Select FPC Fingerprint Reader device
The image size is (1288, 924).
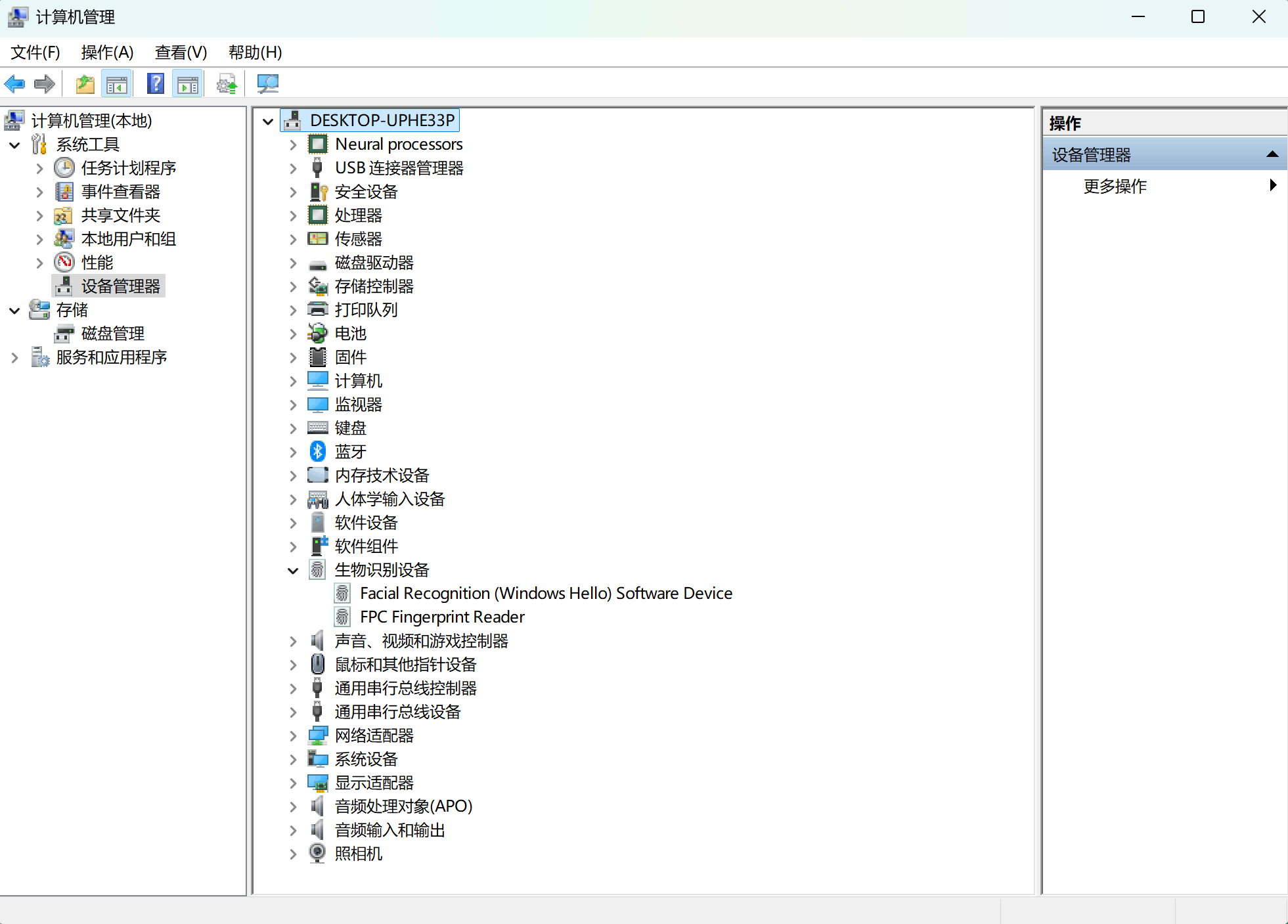tap(442, 617)
